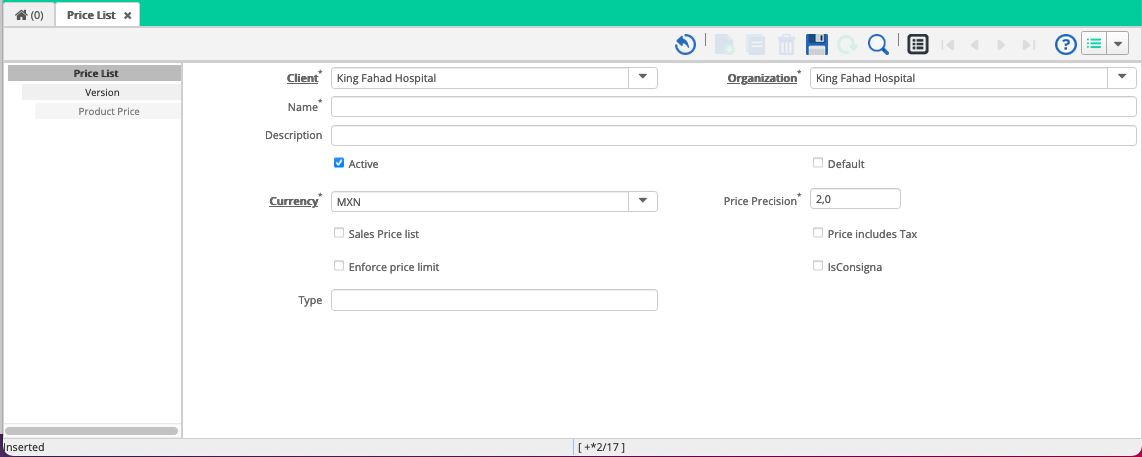Open the Client dropdown arrow
Screen dimensions: 1142x457
pyautogui.click(x=643, y=77)
